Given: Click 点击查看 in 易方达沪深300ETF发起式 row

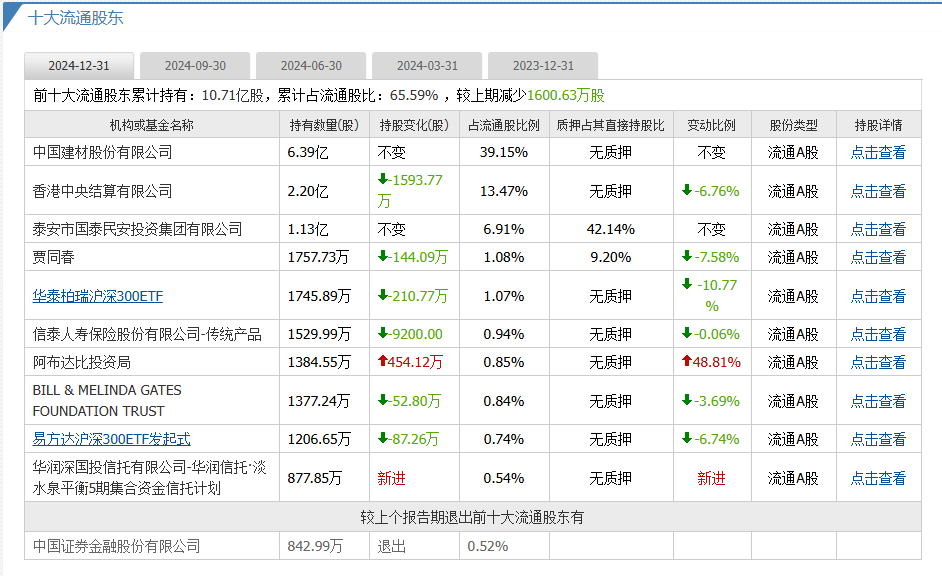Looking at the screenshot, I should pyautogui.click(x=878, y=439).
